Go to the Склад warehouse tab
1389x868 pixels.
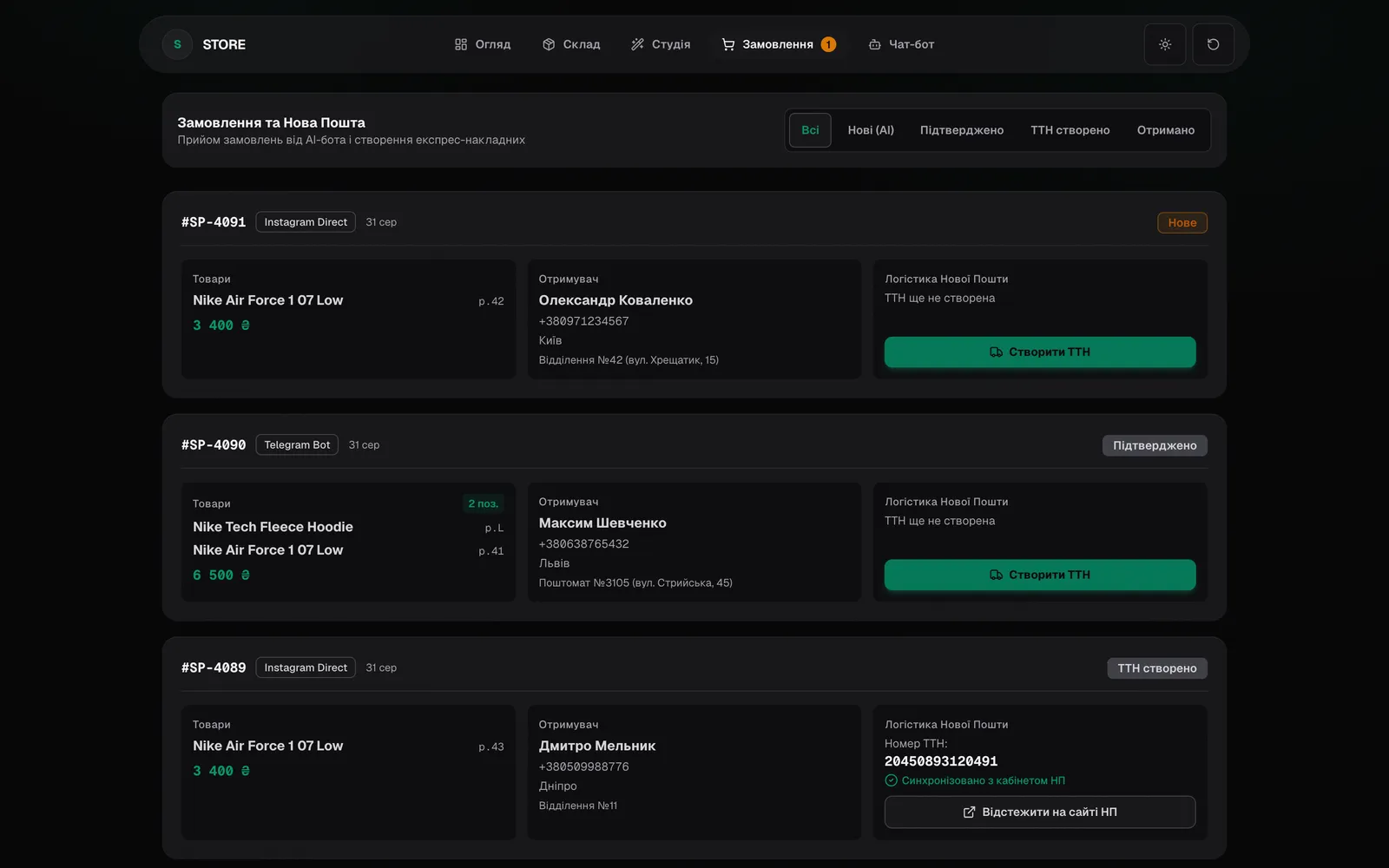point(571,44)
